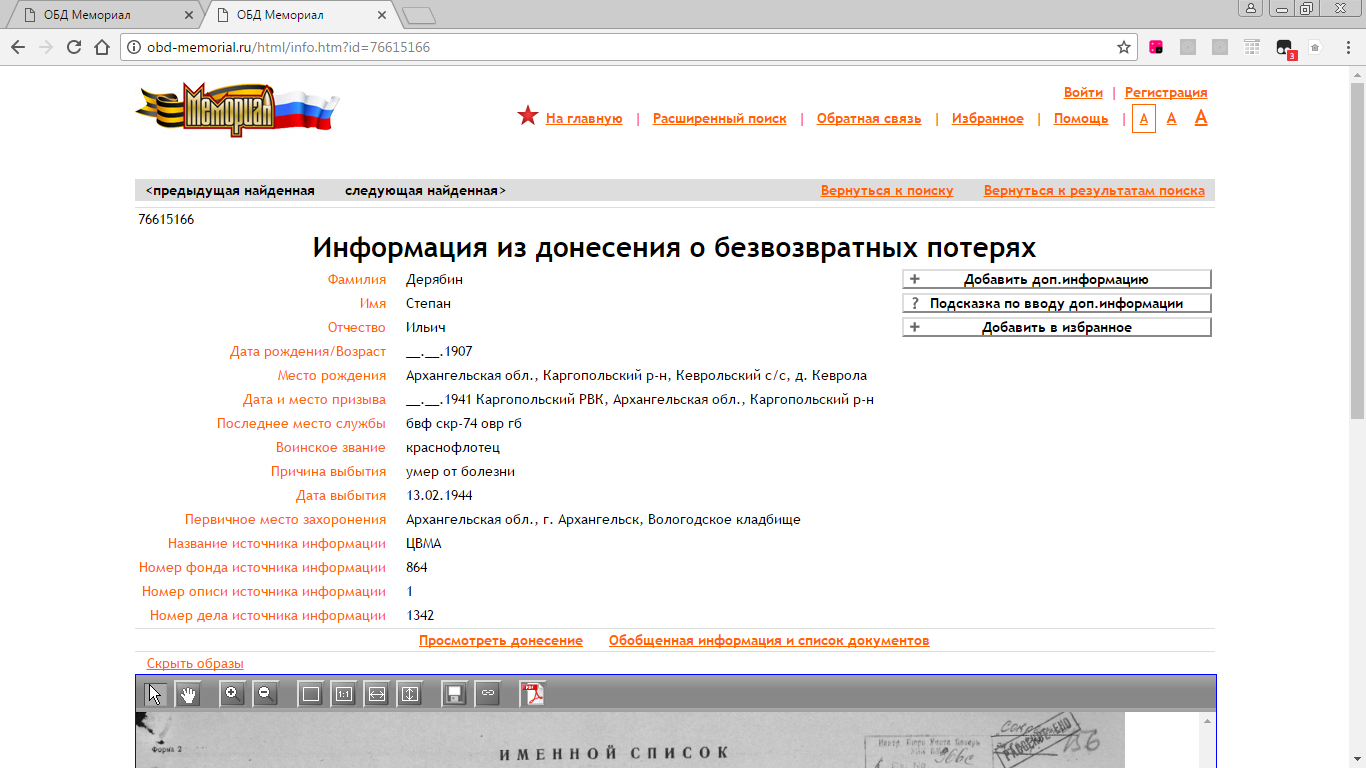Click the pink square extension icon
The height and width of the screenshot is (768, 1366).
1156,47
